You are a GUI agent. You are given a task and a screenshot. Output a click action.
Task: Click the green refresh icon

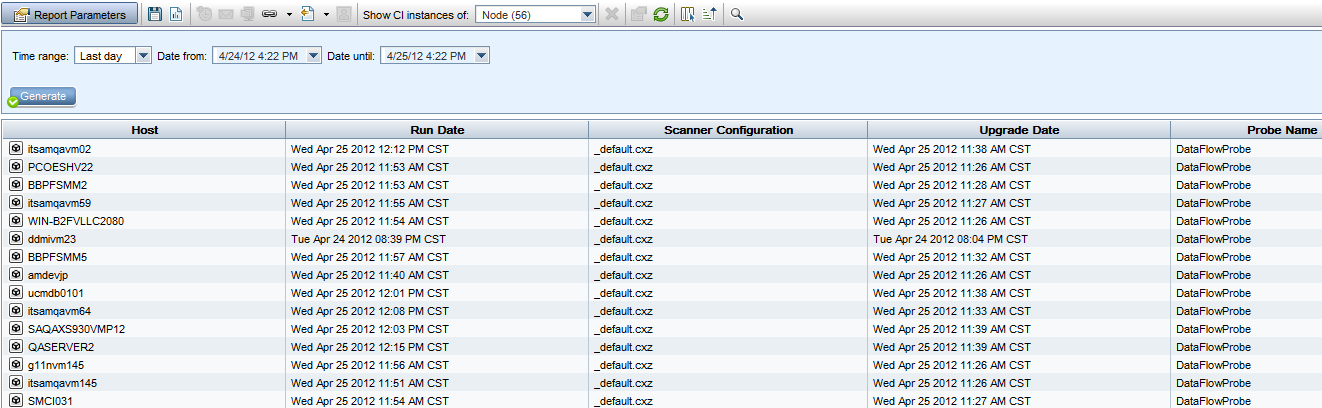[x=661, y=15]
